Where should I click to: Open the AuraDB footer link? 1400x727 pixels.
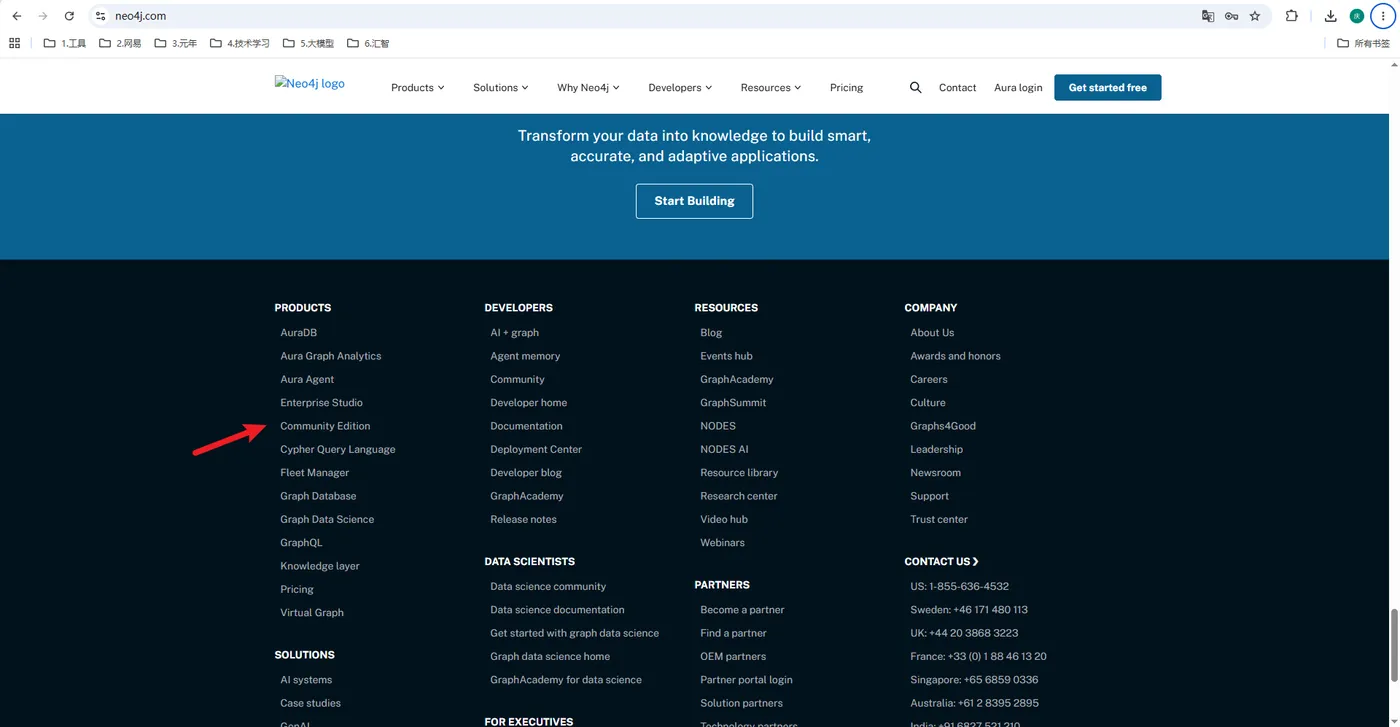click(x=299, y=333)
